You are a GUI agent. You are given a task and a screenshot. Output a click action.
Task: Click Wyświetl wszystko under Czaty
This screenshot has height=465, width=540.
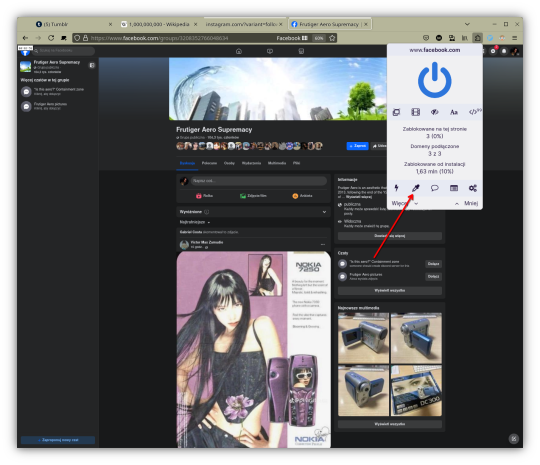[390, 291]
